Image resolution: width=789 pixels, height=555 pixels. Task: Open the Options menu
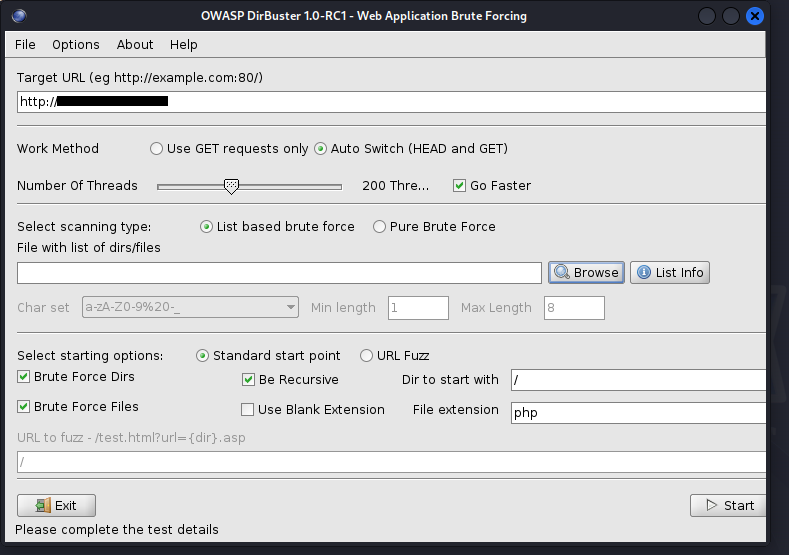tap(76, 44)
